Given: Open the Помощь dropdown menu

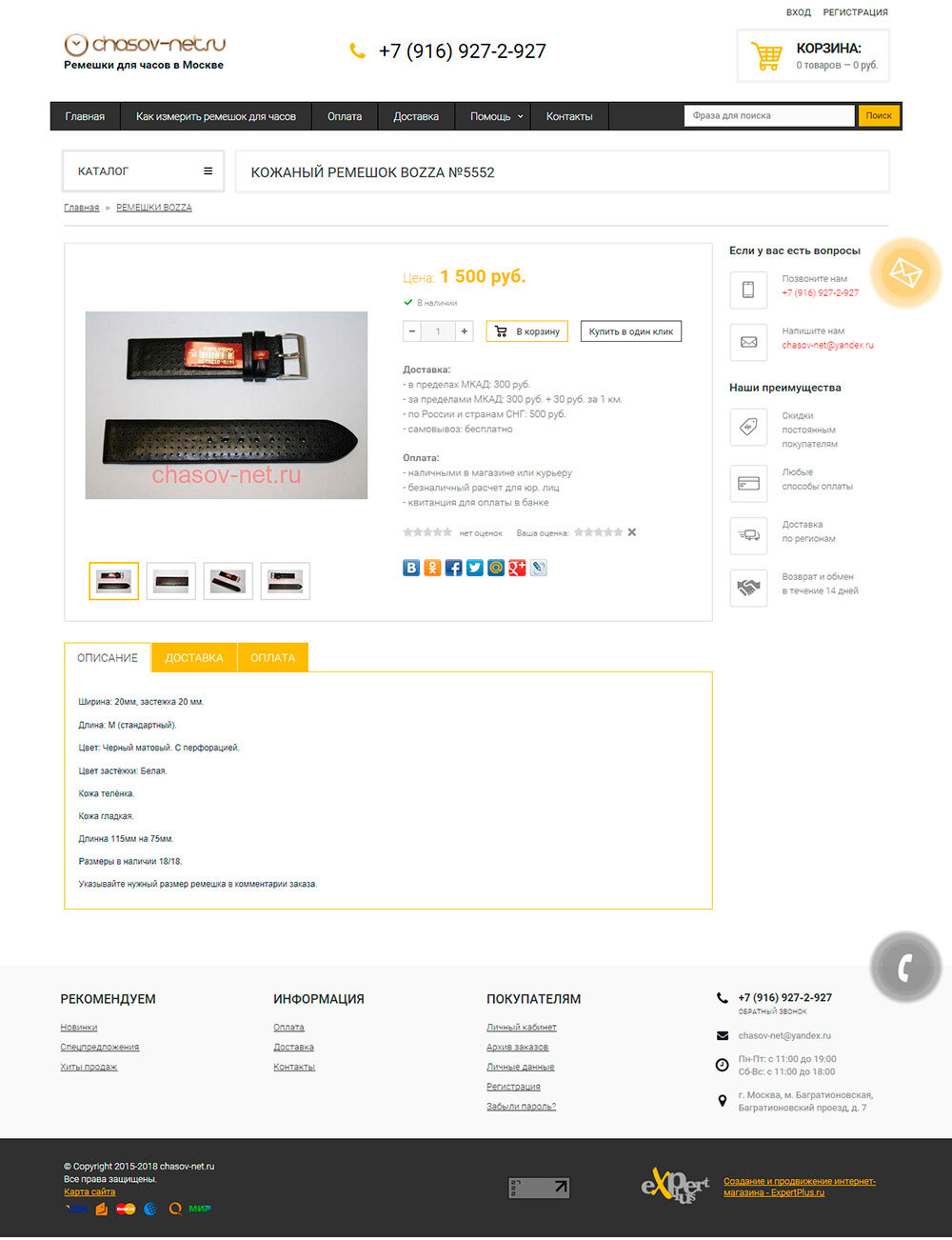Looking at the screenshot, I should point(496,116).
